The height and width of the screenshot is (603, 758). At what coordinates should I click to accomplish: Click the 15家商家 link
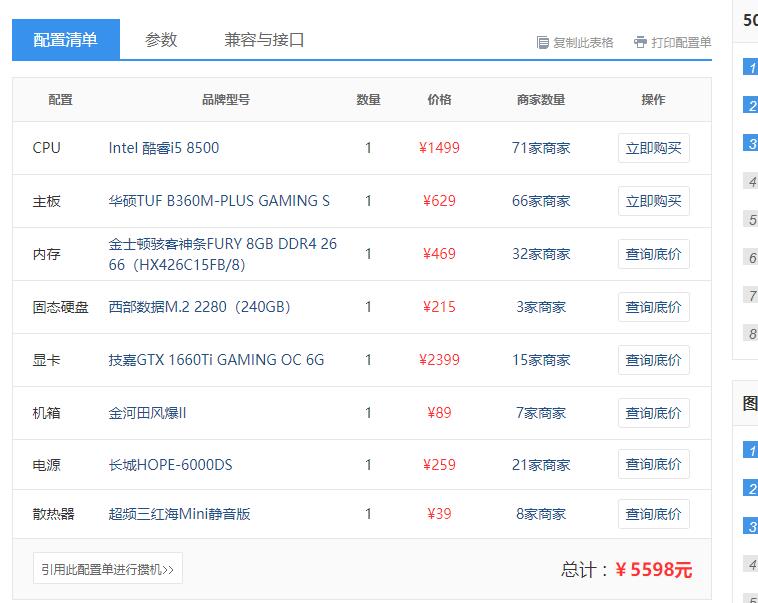[x=541, y=360]
